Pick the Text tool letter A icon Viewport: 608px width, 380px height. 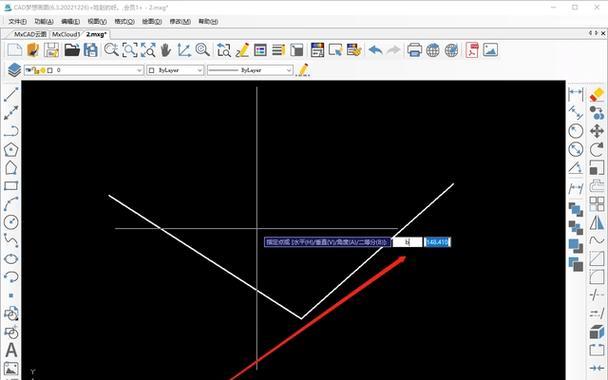[x=11, y=350]
